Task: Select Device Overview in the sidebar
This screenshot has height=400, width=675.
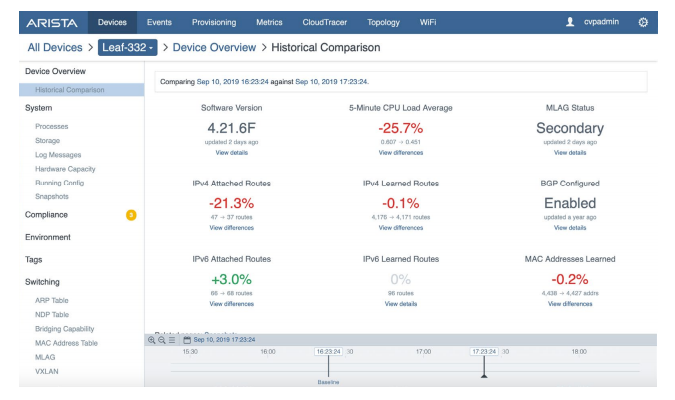Action: click(x=55, y=71)
